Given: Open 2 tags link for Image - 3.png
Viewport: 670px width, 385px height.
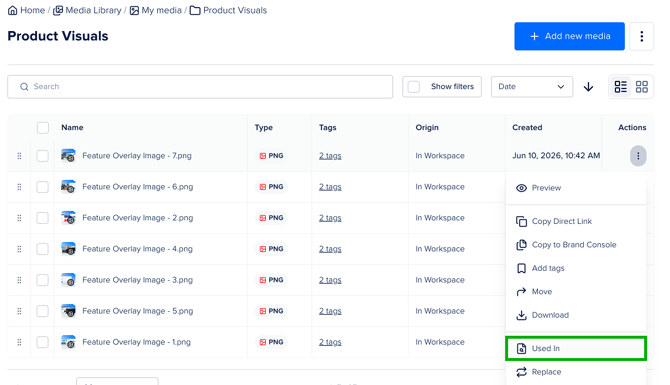Looking at the screenshot, I should pos(330,280).
